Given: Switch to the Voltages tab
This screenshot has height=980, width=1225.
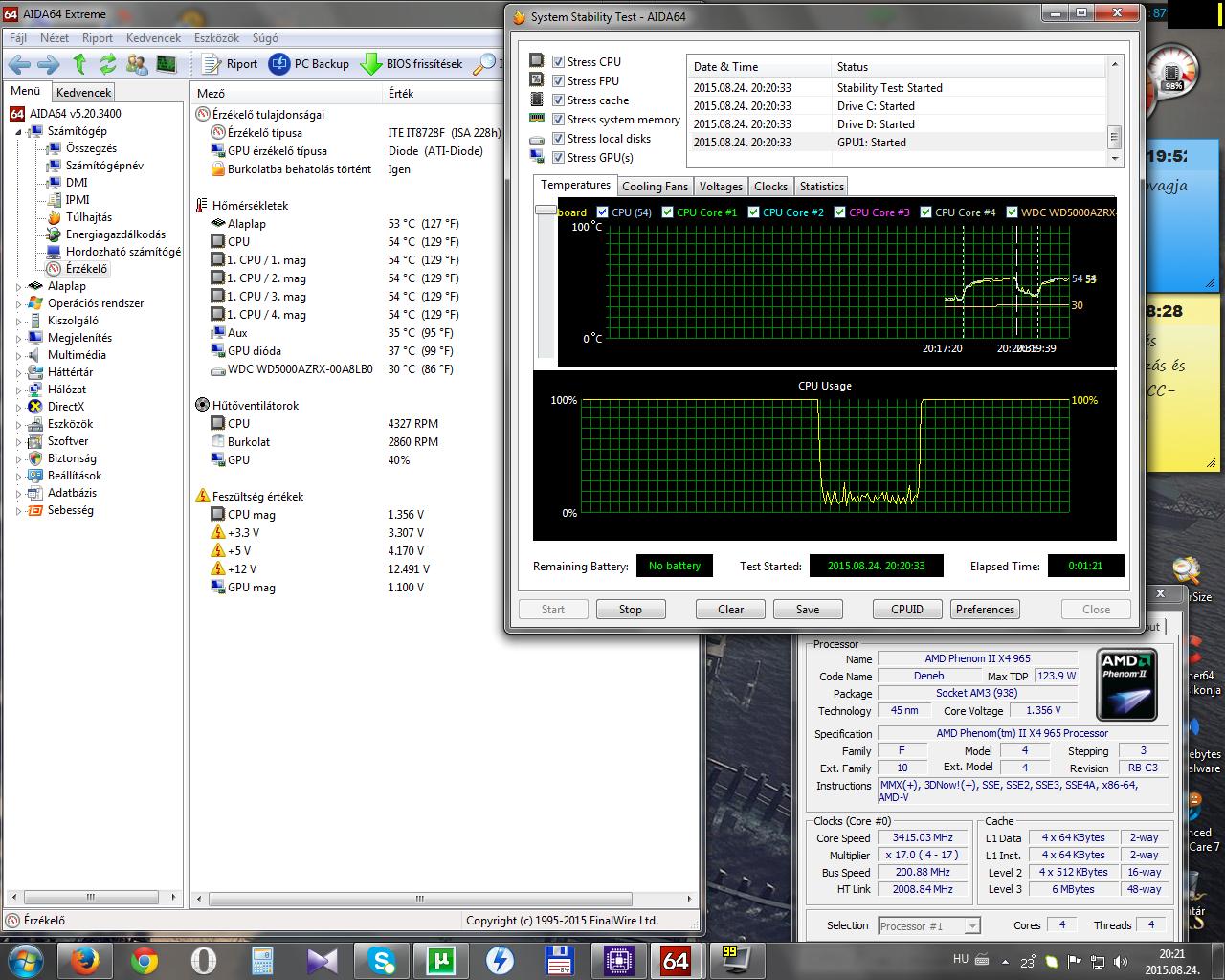Looking at the screenshot, I should pos(721,187).
